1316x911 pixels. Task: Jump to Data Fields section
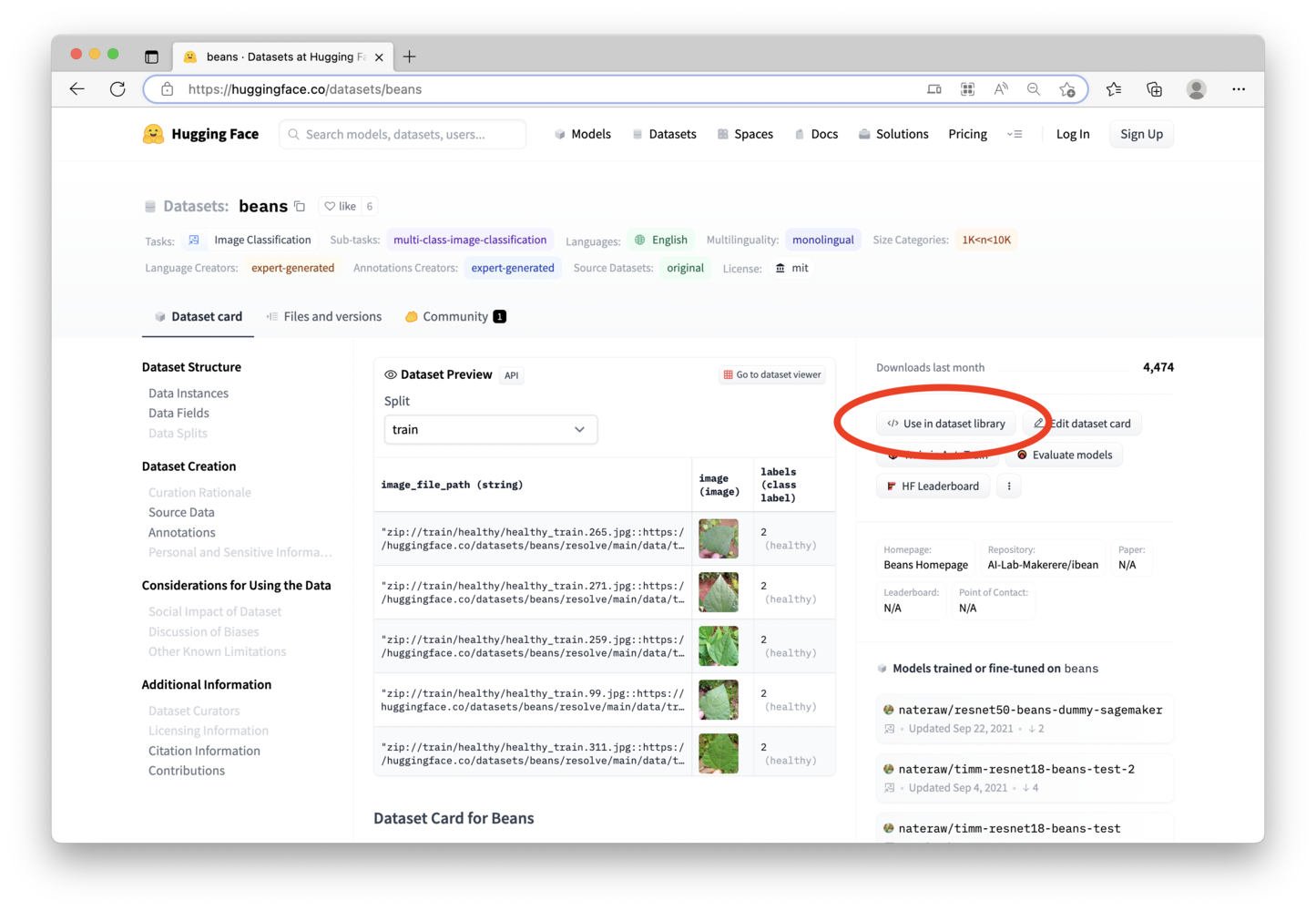pyautogui.click(x=179, y=414)
